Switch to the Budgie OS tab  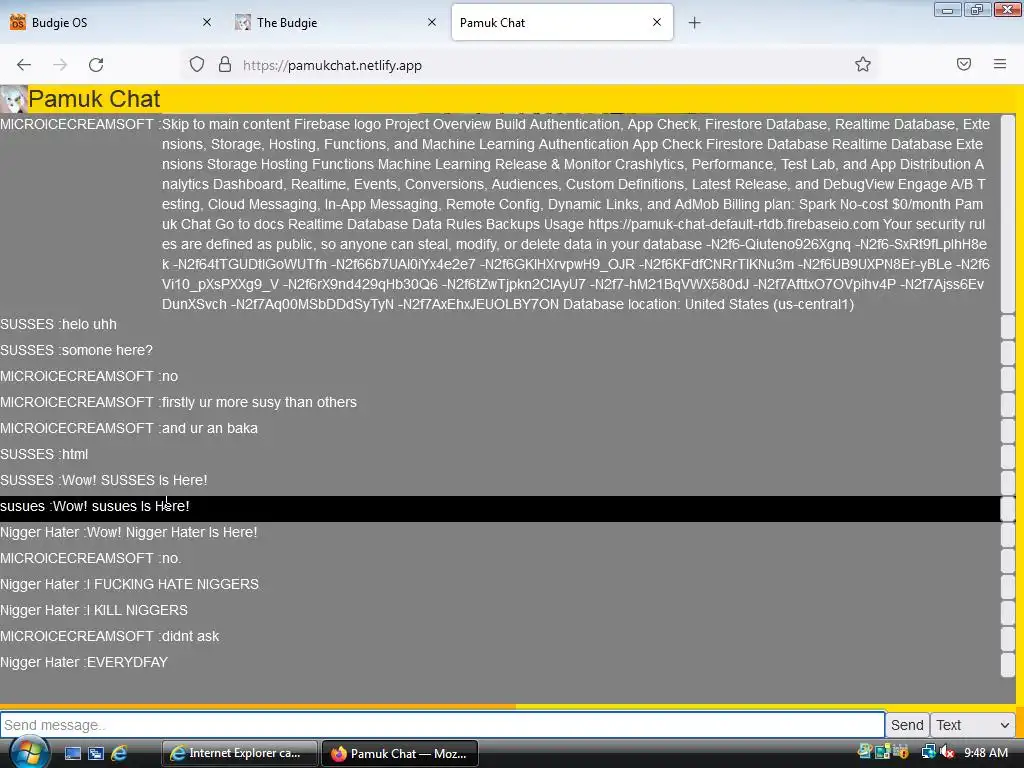111,22
